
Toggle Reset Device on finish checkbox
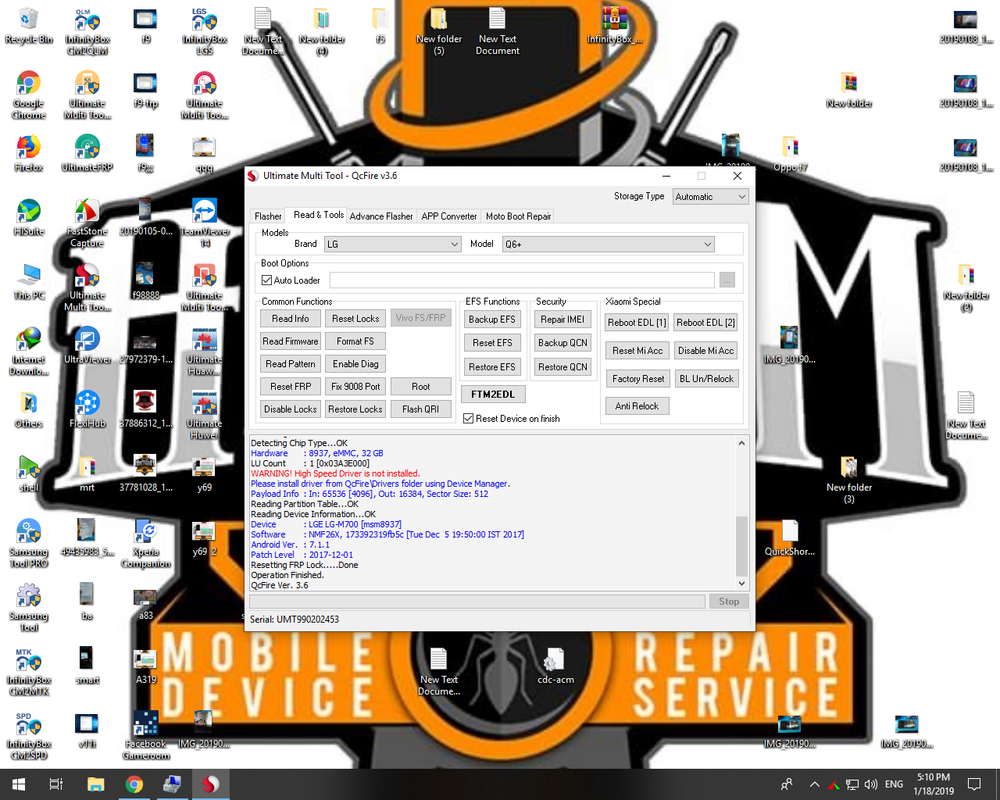click(468, 419)
